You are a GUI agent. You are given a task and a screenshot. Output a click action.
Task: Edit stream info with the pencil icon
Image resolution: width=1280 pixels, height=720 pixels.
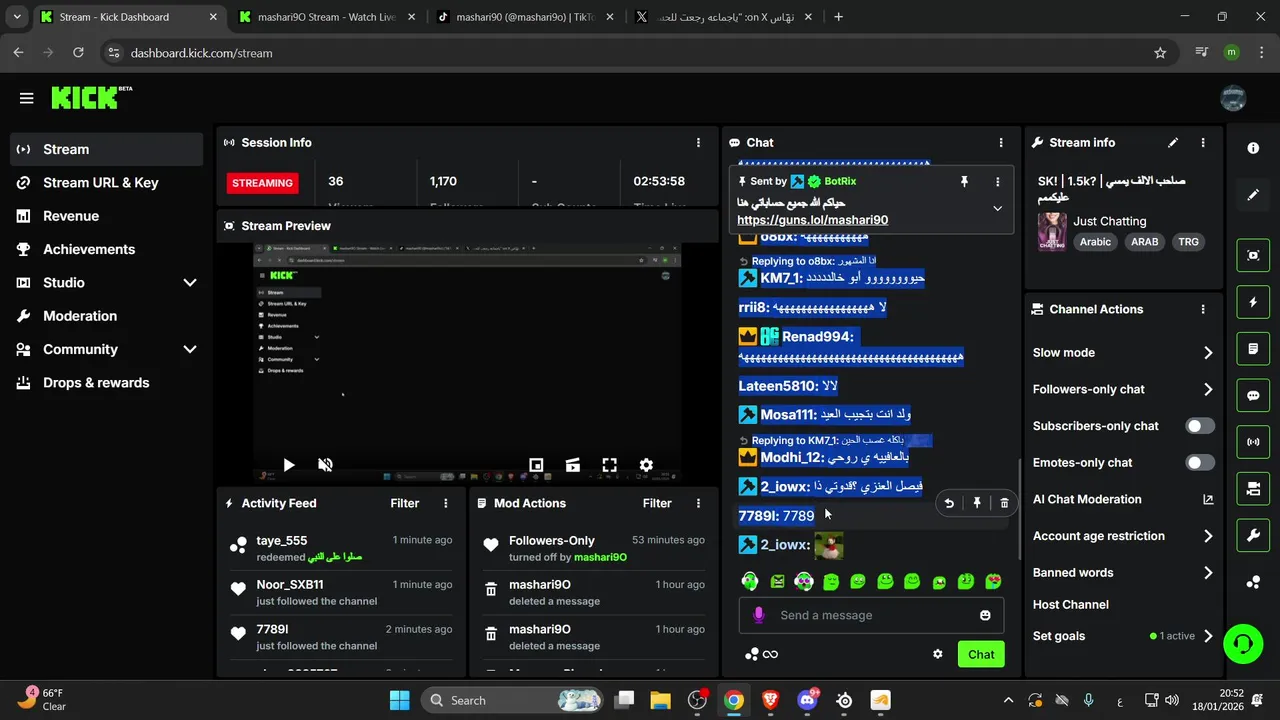(1173, 143)
